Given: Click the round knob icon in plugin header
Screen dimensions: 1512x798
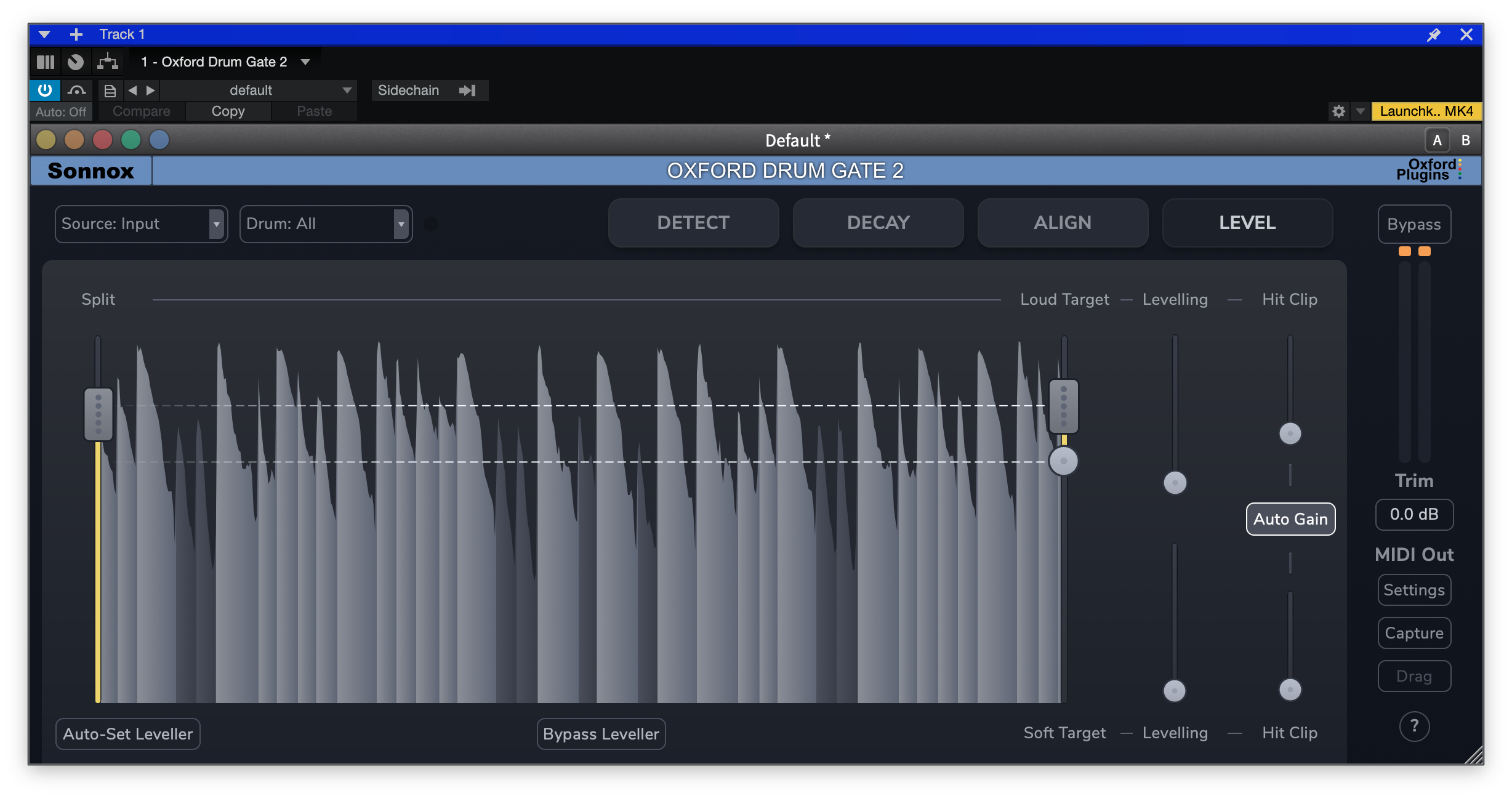Looking at the screenshot, I should (76, 62).
